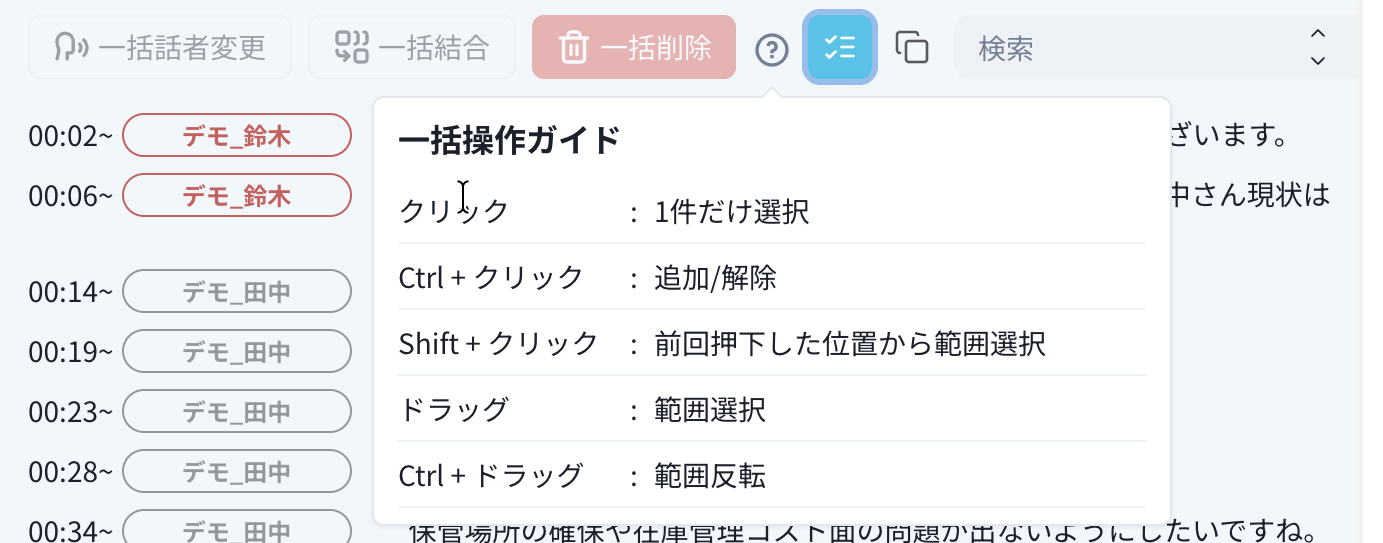Select the デモ_鈴木 speaker tag at 00:02

tap(237, 136)
